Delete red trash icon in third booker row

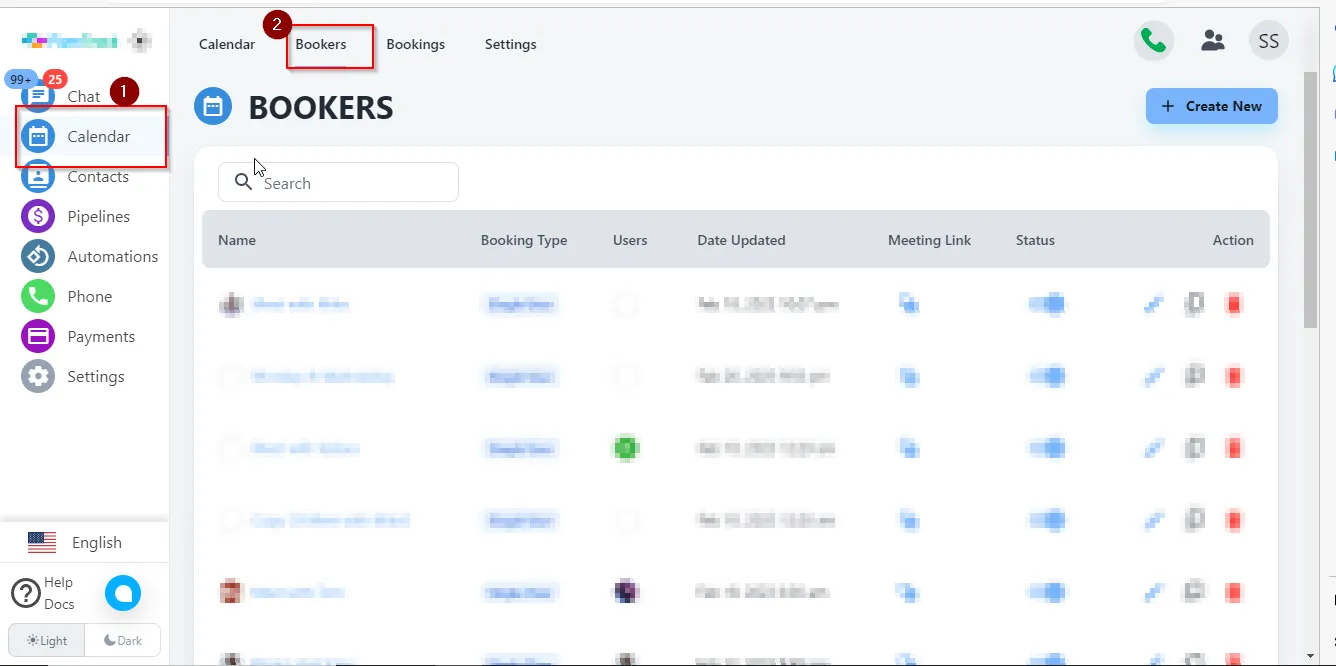coord(1234,448)
